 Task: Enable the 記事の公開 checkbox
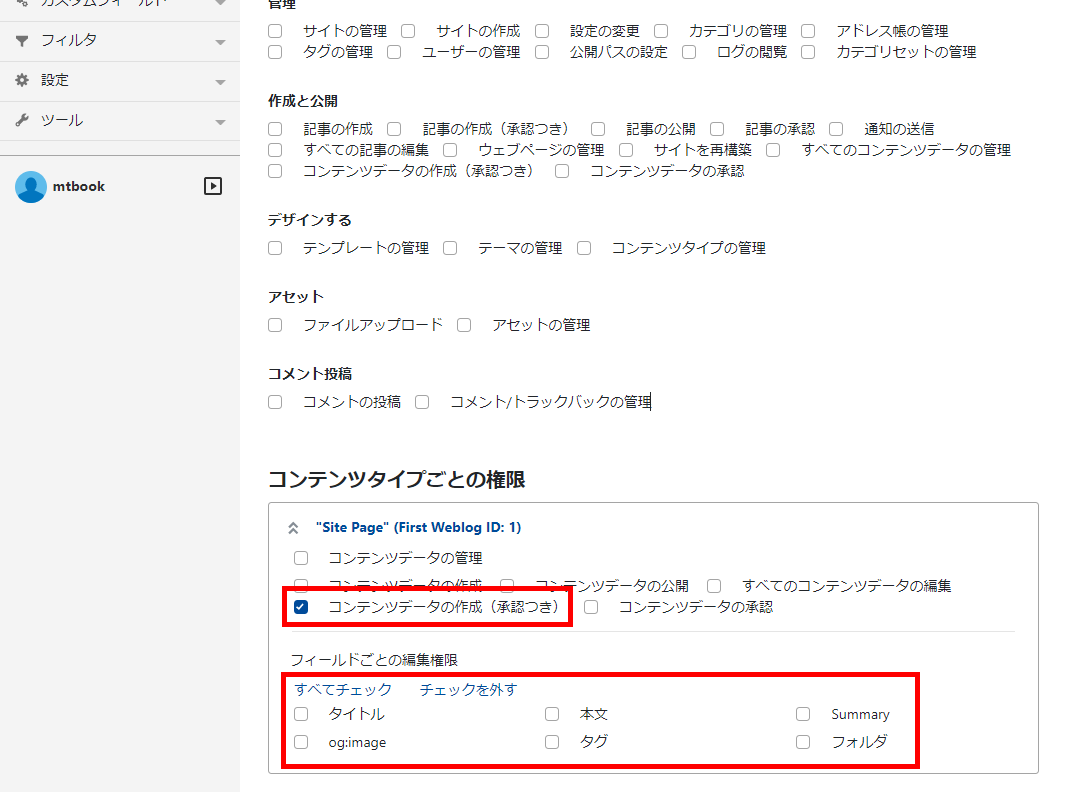point(598,129)
